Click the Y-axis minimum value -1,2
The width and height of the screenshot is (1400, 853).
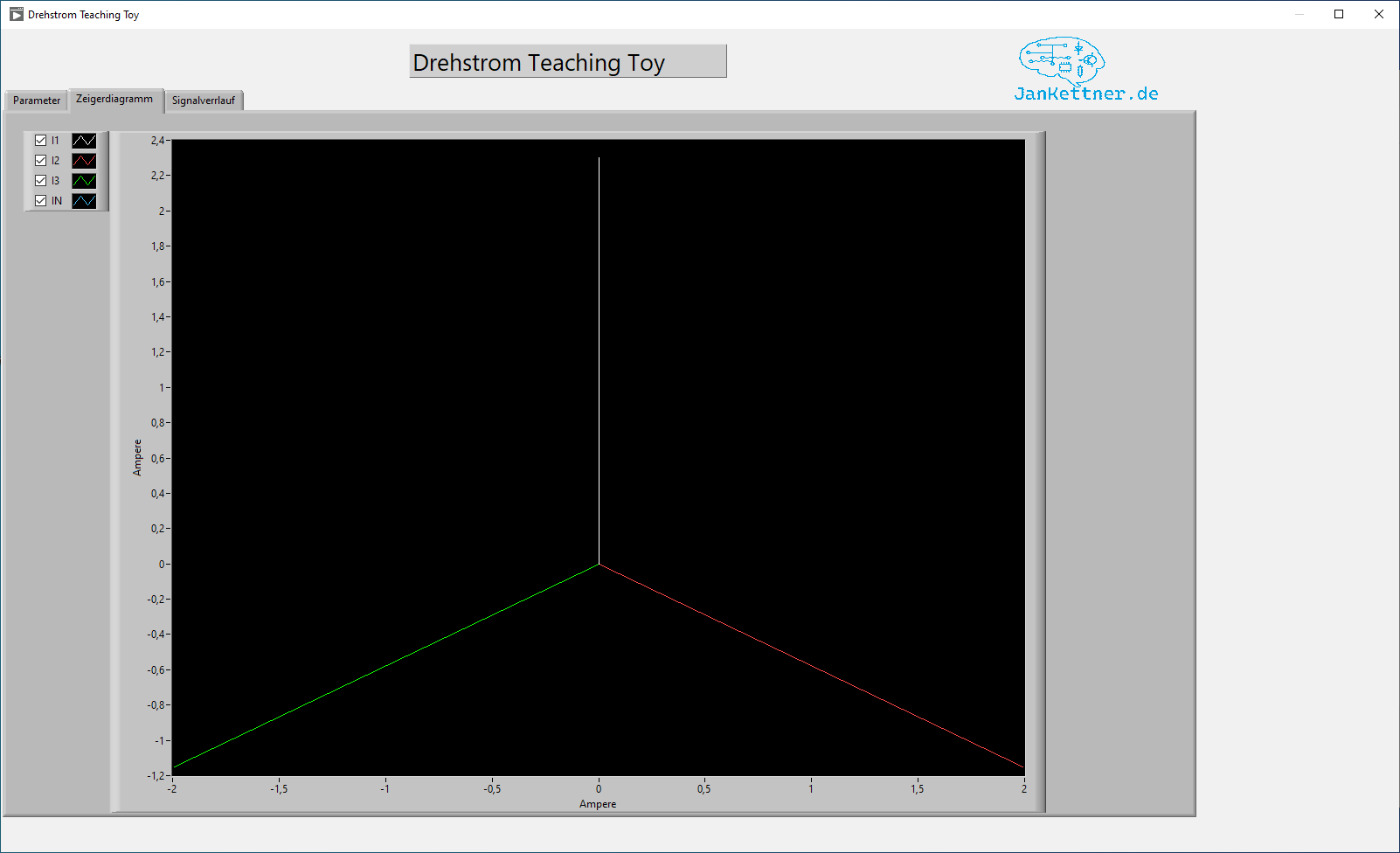click(156, 775)
